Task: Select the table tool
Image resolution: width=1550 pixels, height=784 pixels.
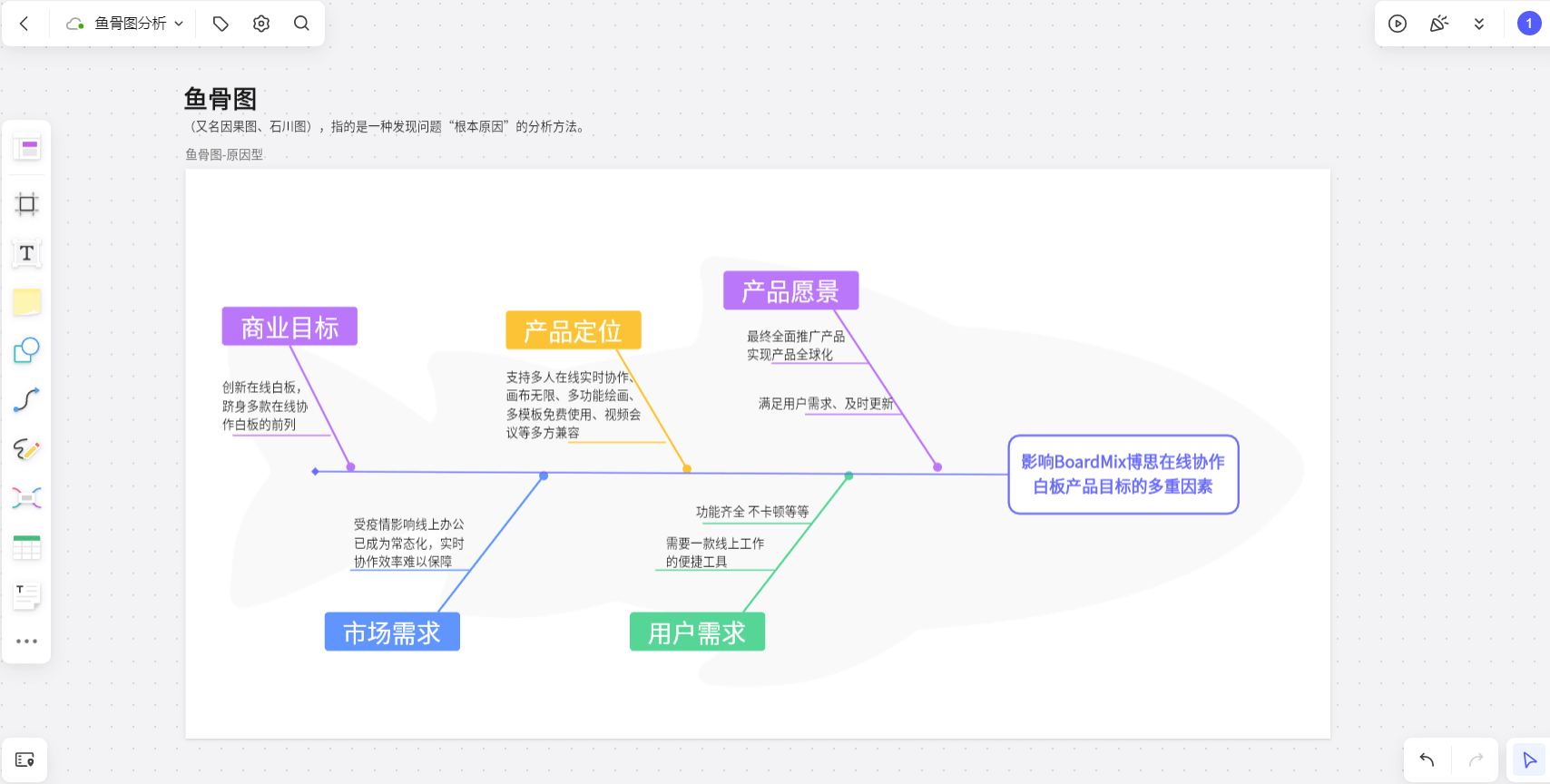Action: (27, 547)
